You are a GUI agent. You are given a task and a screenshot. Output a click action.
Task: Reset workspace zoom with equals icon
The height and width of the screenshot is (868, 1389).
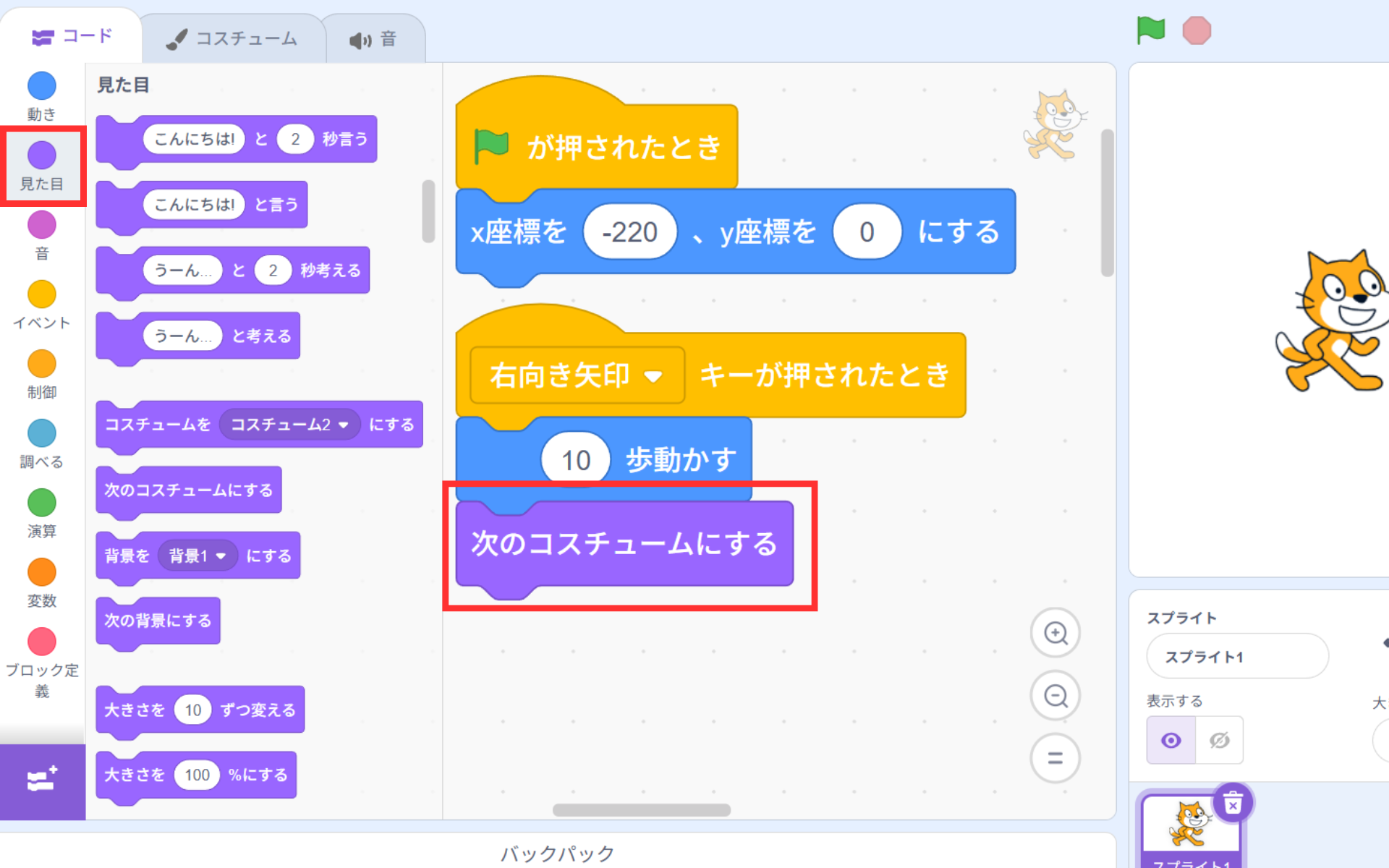point(1055,758)
